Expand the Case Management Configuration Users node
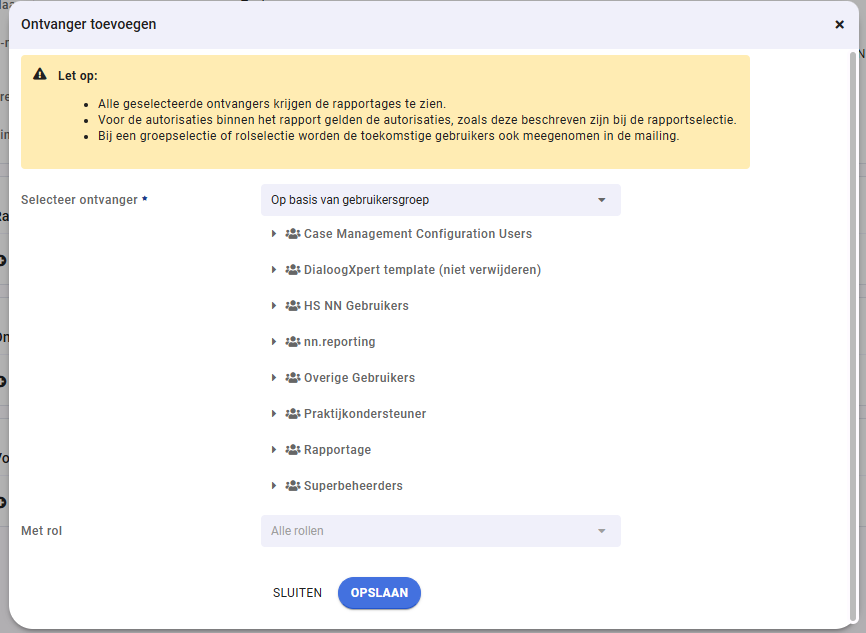Image resolution: width=866 pixels, height=633 pixels. tap(274, 234)
